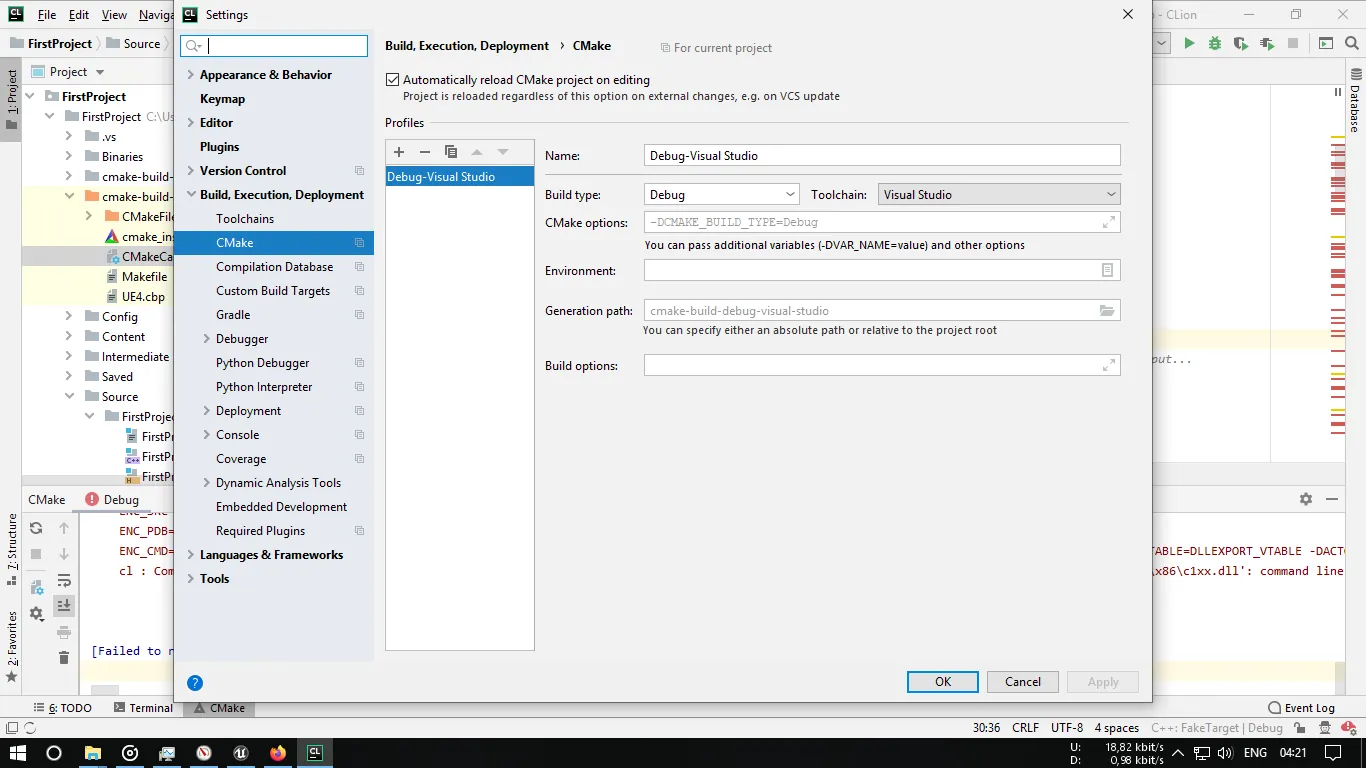
Task: Select Custom Build Targets settings
Action: click(x=273, y=291)
